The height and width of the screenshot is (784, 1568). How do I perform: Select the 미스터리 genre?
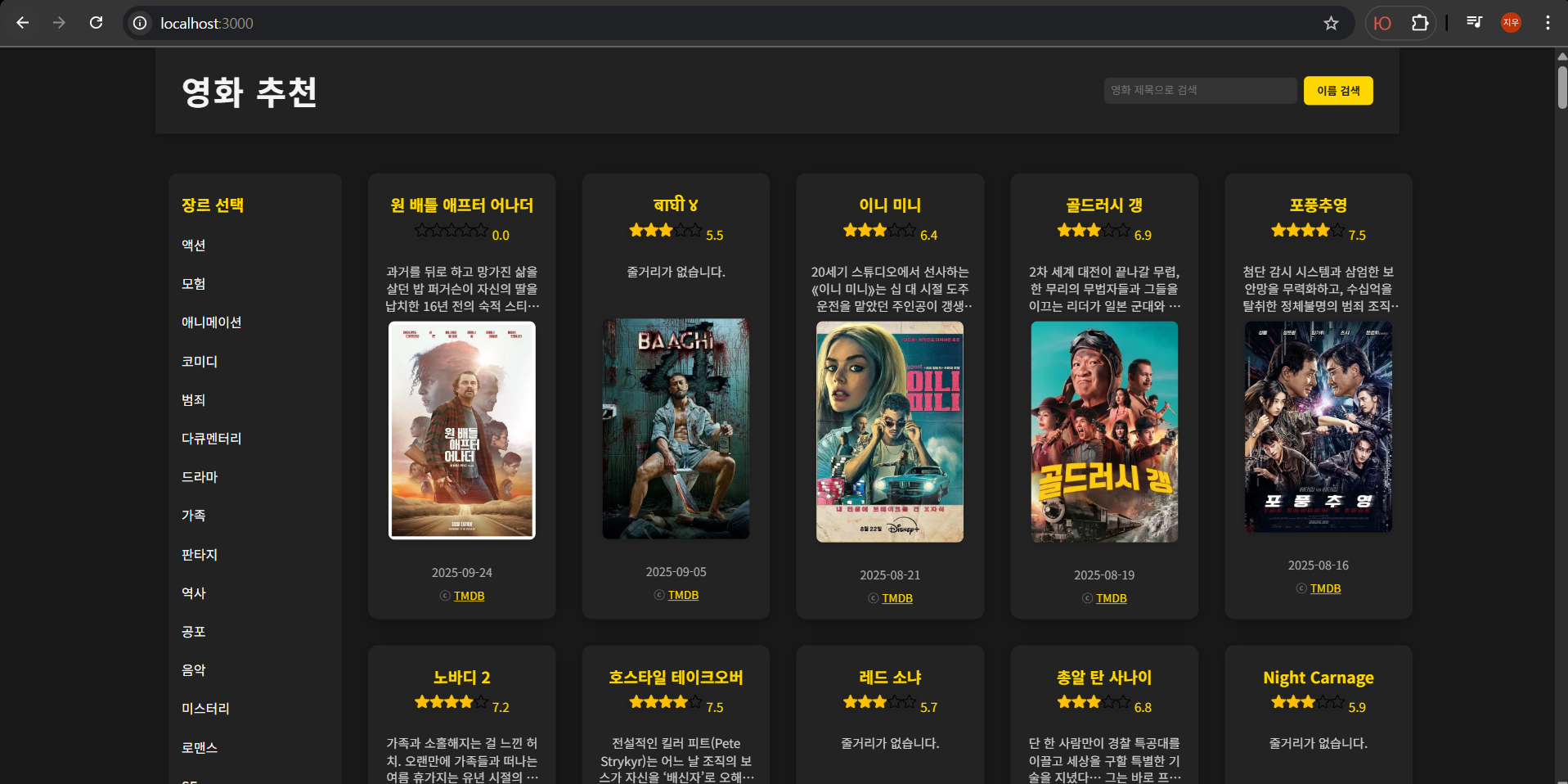206,708
